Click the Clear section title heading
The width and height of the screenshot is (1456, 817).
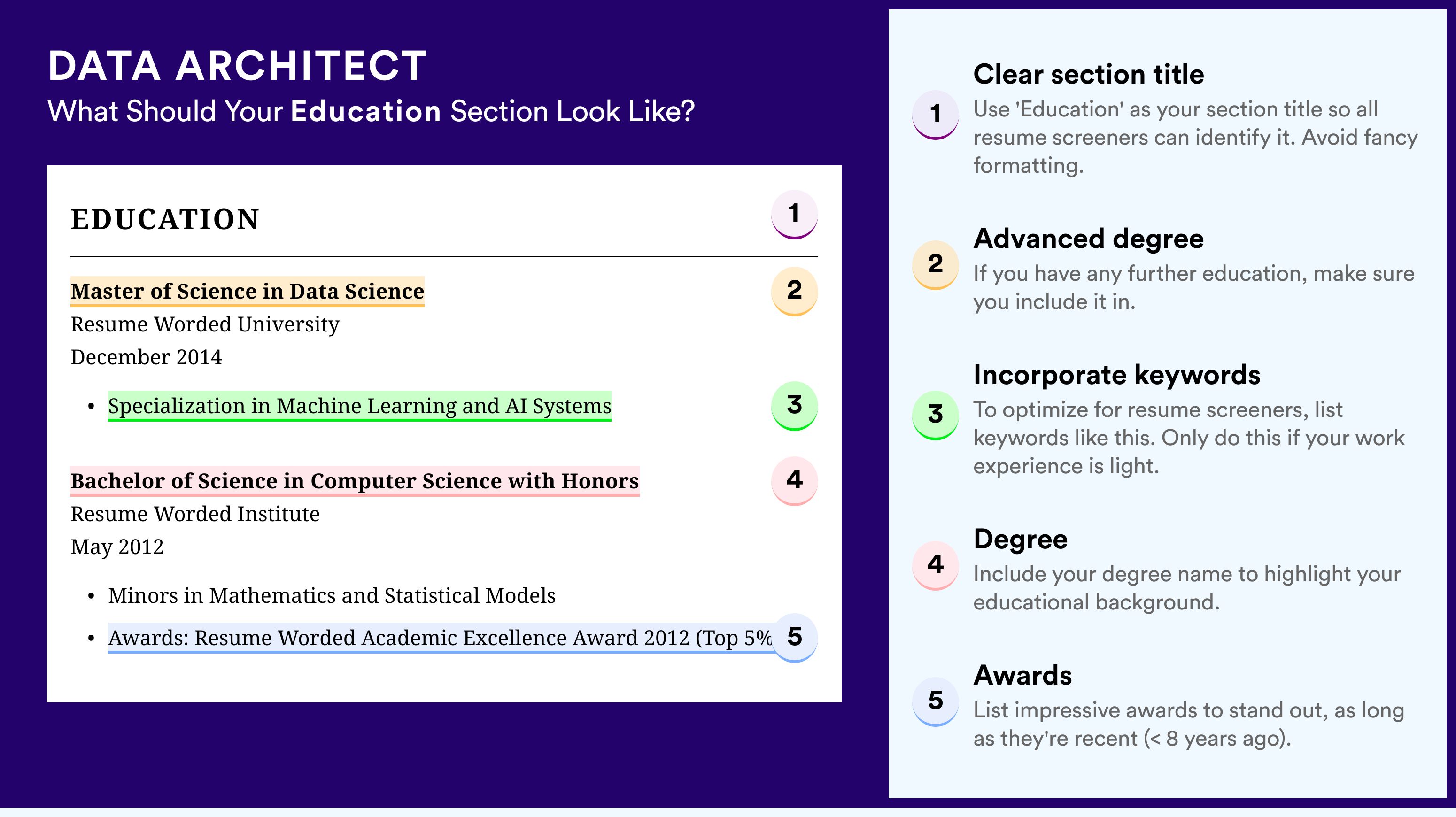coord(1089,74)
